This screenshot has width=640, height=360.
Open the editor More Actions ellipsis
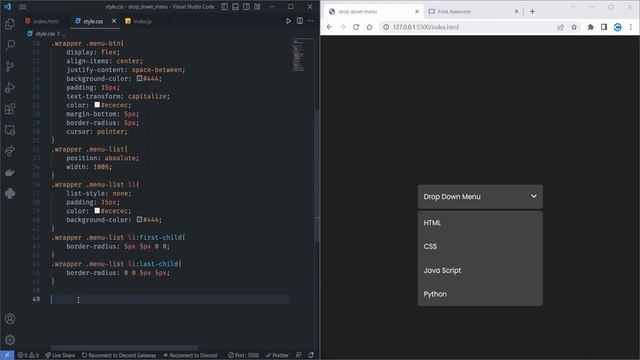coord(311,21)
